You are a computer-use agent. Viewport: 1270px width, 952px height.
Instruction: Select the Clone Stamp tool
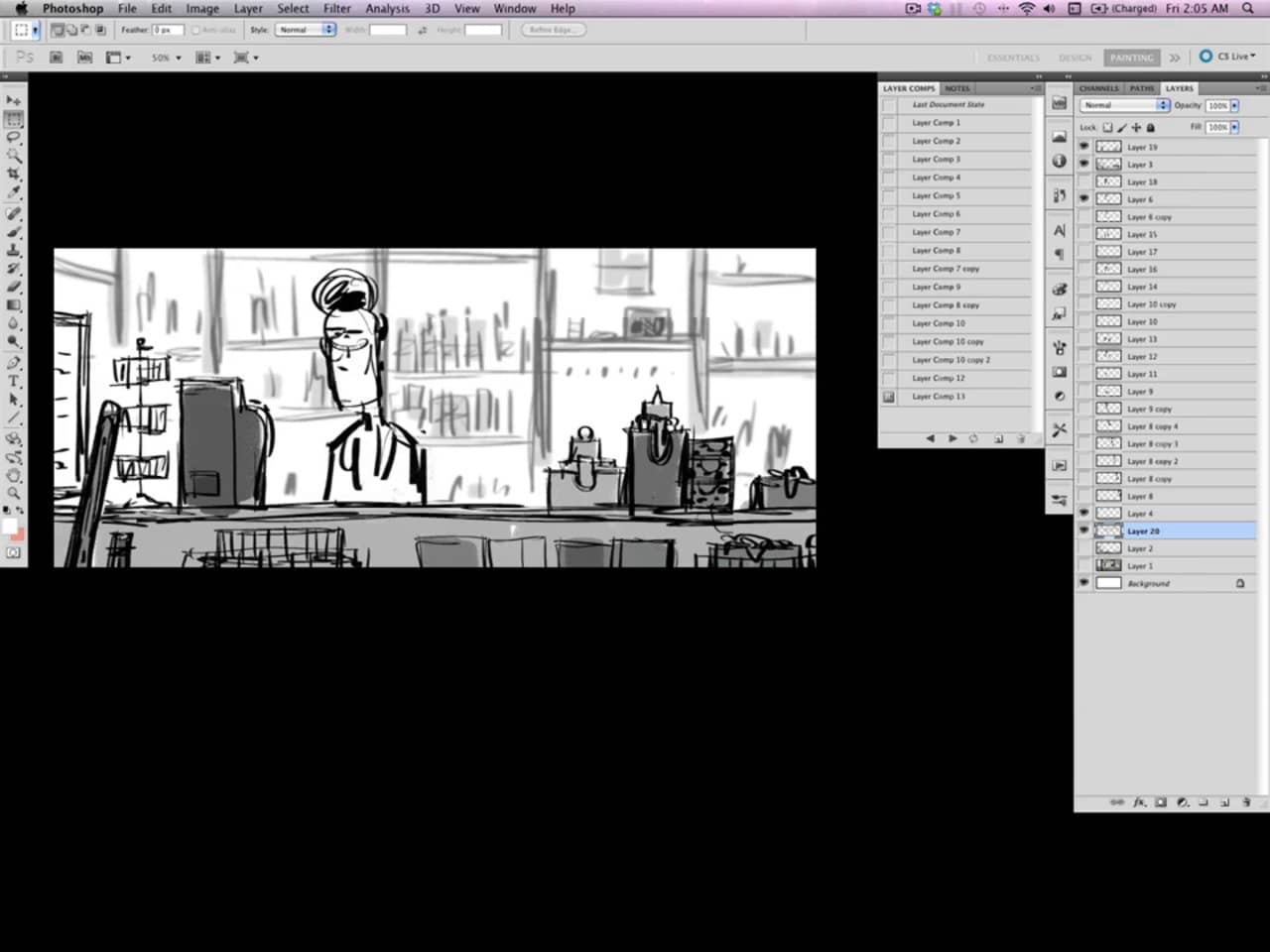(13, 250)
